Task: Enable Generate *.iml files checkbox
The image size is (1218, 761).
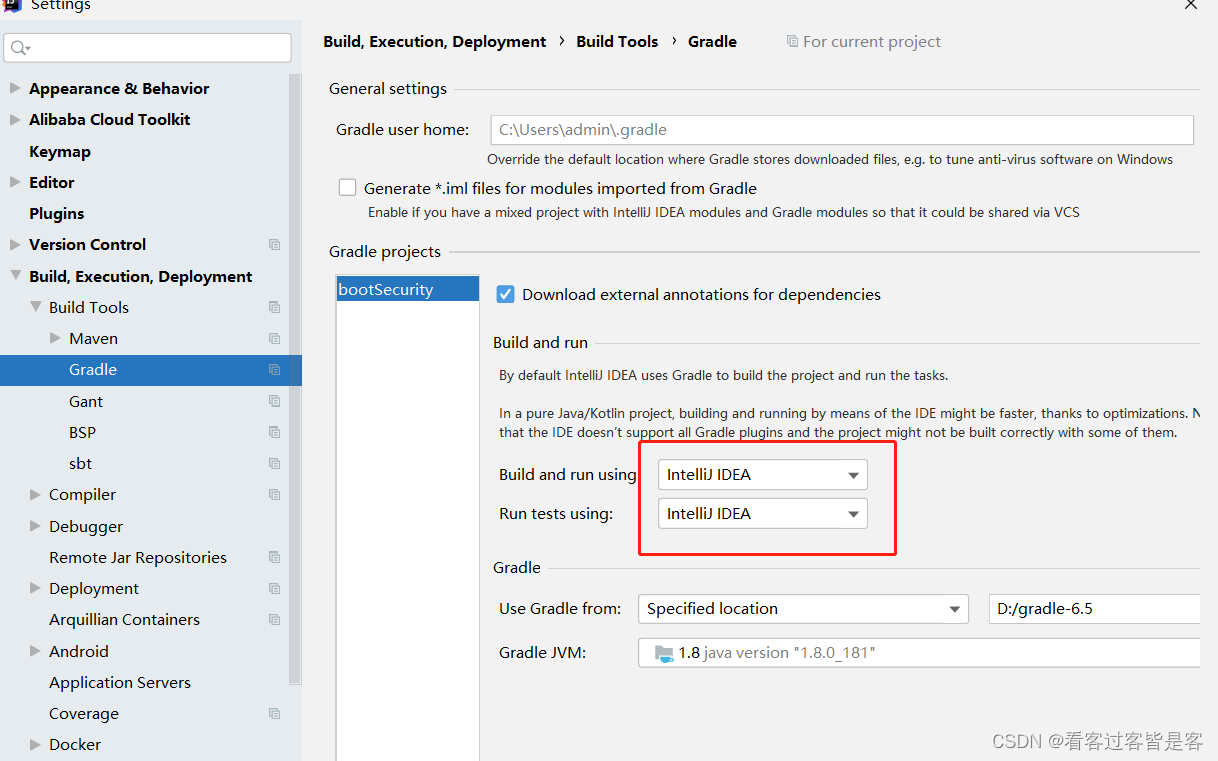Action: [347, 187]
